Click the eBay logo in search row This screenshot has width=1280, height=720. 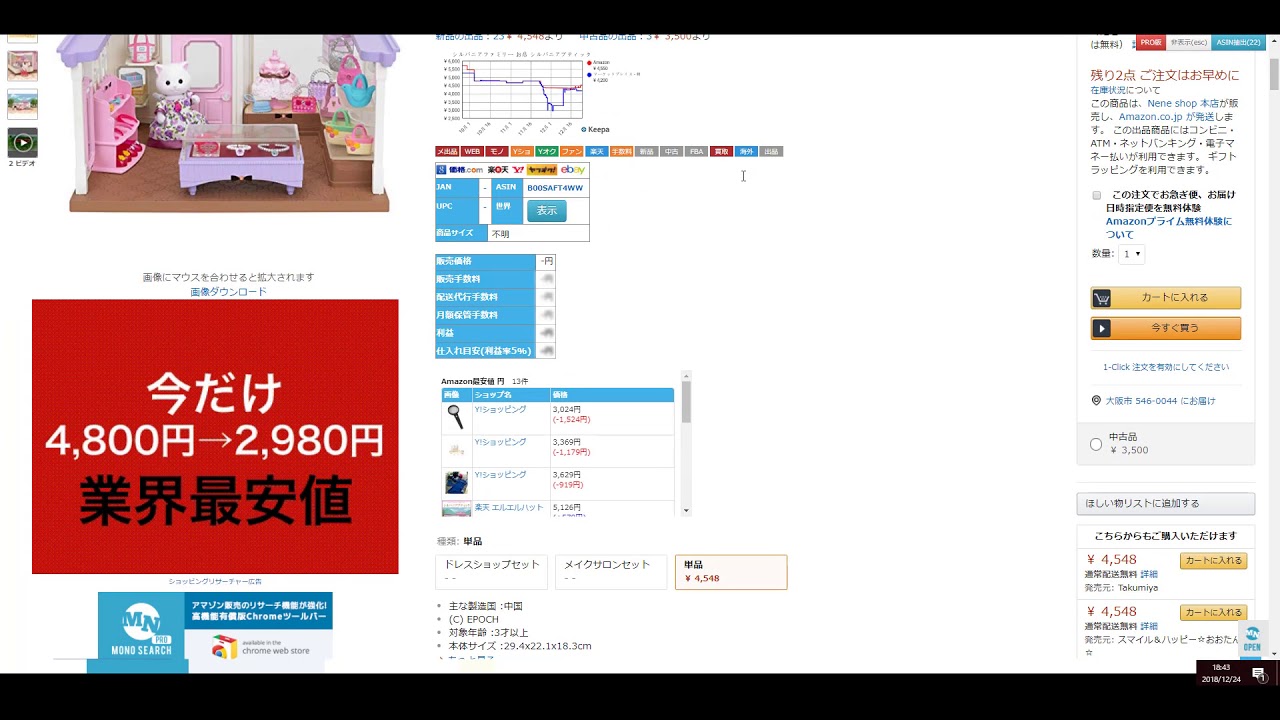click(x=573, y=170)
